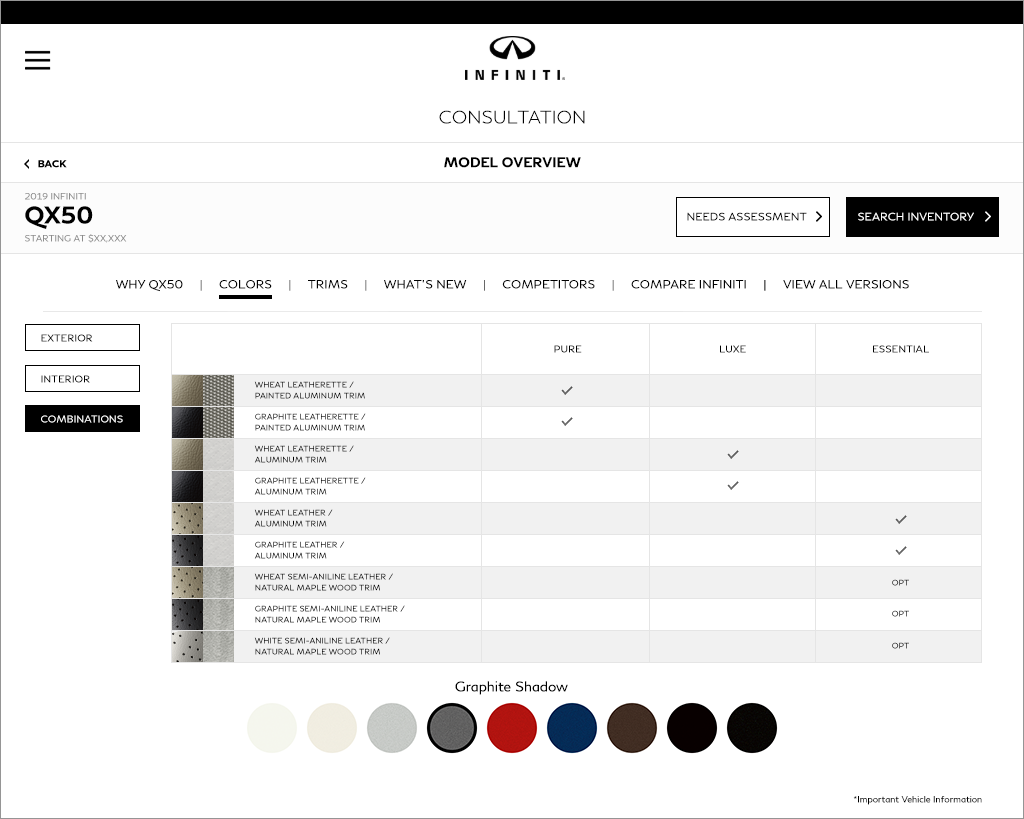Image resolution: width=1024 pixels, height=819 pixels.
Task: Click the Luxe checkmark for Wheat Leatherette / Aluminum Trim
Action: [733, 455]
